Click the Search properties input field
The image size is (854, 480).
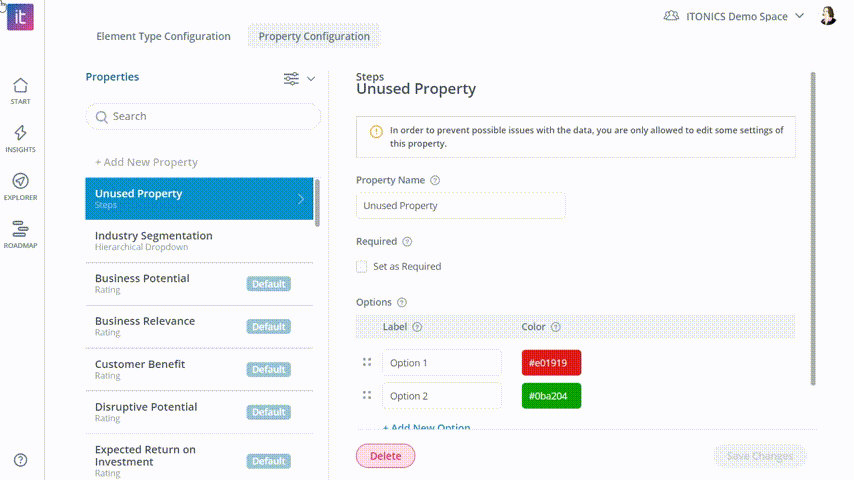[203, 116]
